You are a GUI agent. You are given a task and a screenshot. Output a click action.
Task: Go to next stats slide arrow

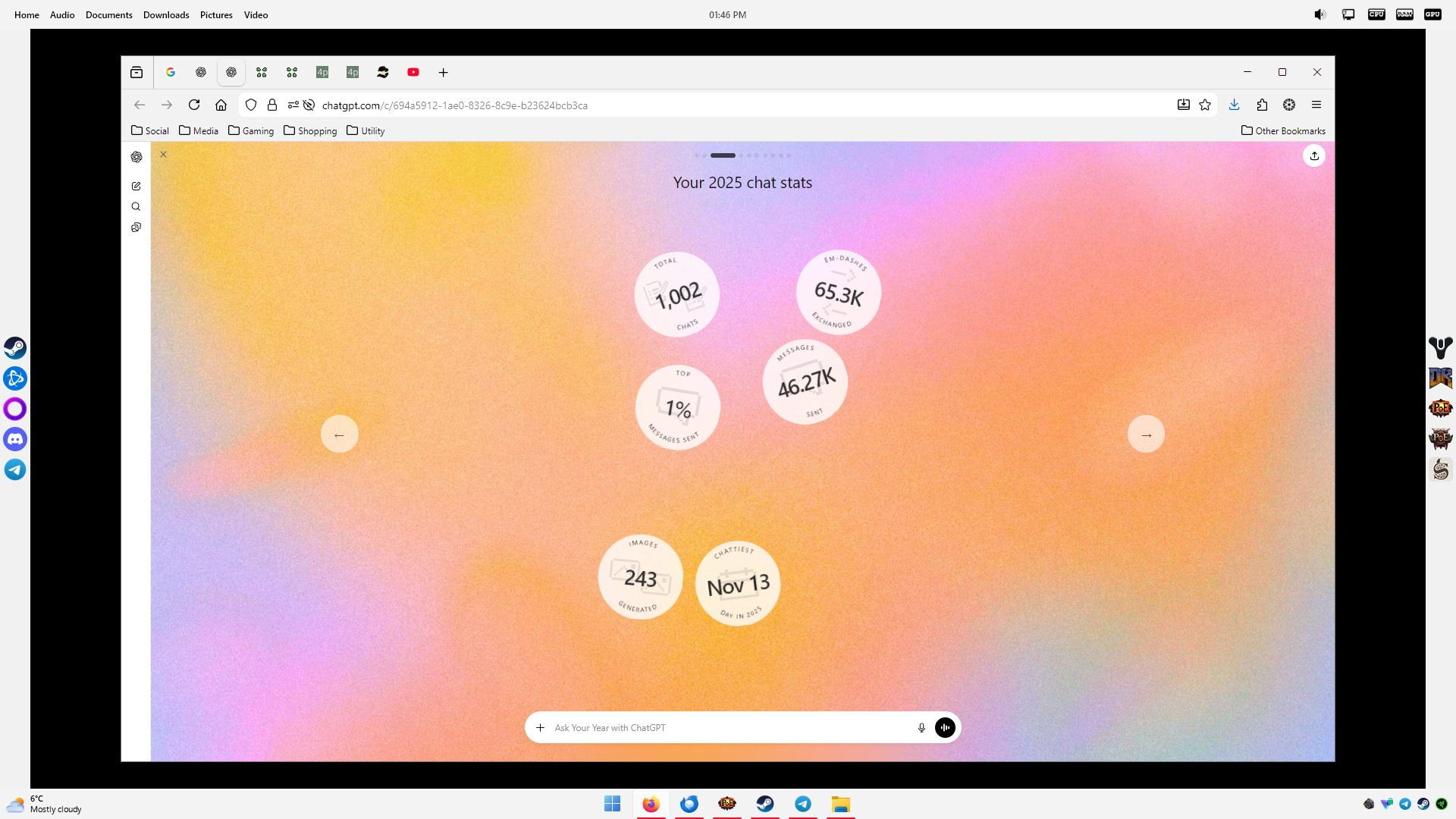(x=1146, y=435)
